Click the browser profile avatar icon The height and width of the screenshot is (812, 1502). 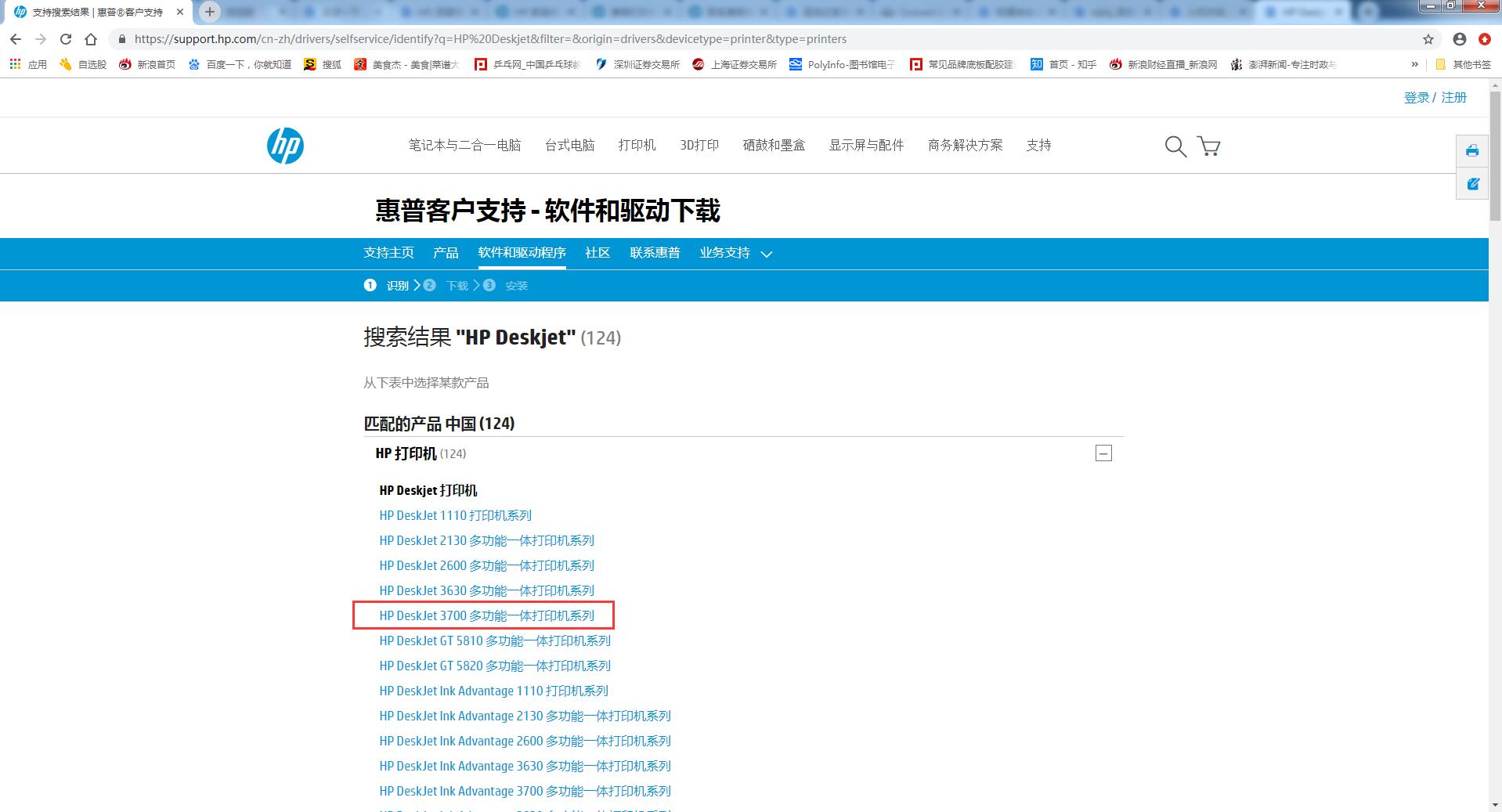1460,39
